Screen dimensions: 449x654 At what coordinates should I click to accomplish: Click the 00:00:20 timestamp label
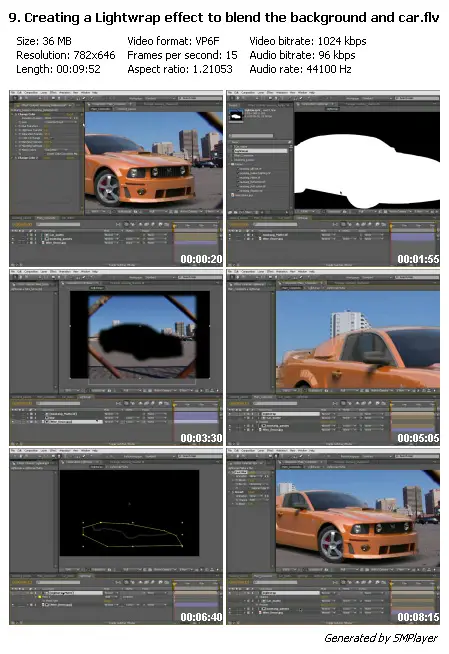201,259
